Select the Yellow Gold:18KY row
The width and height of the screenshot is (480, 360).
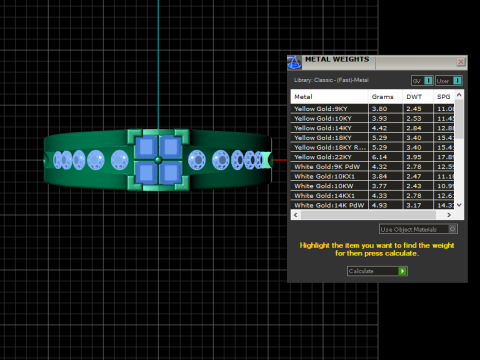point(372,138)
